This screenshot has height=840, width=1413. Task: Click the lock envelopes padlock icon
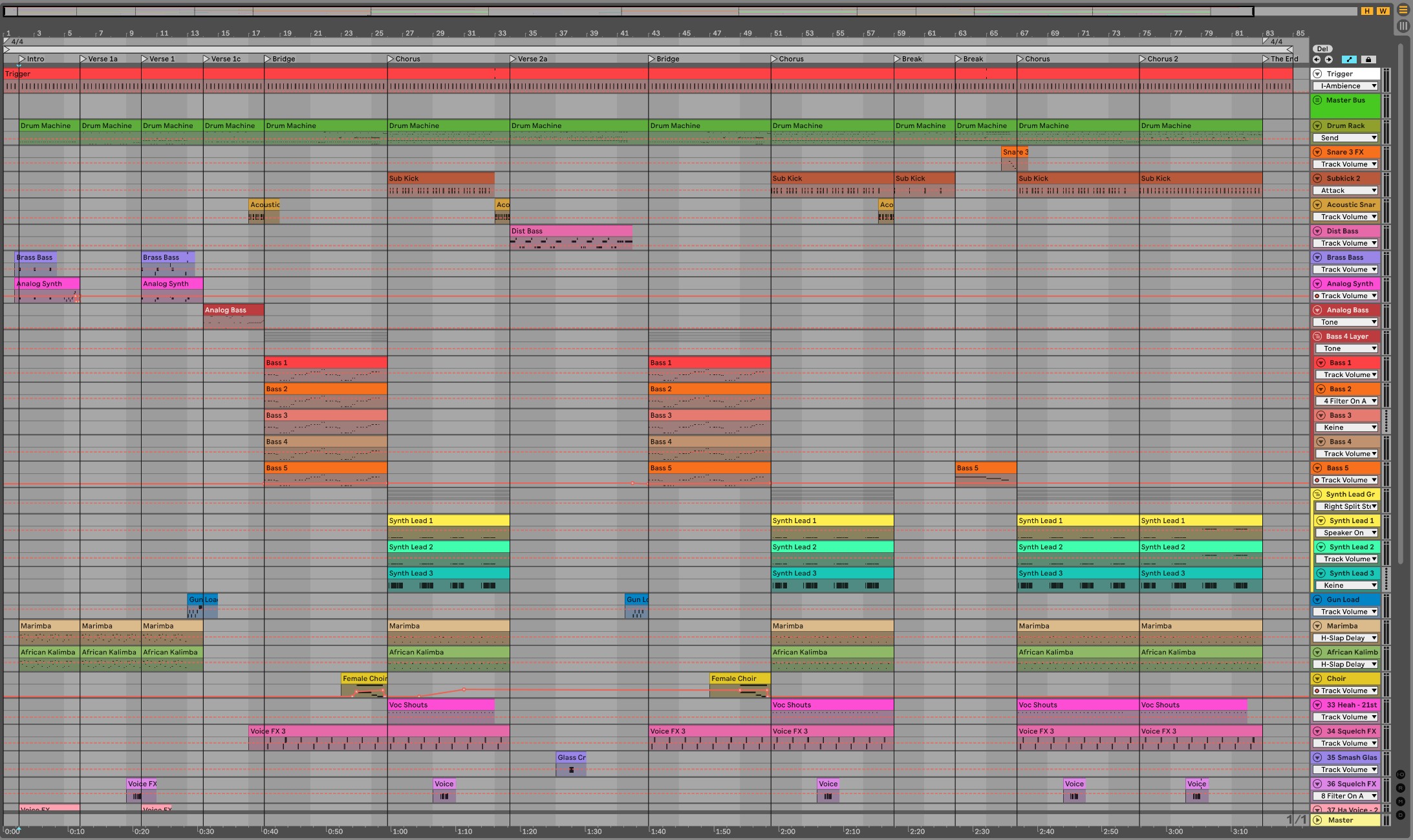(1368, 59)
